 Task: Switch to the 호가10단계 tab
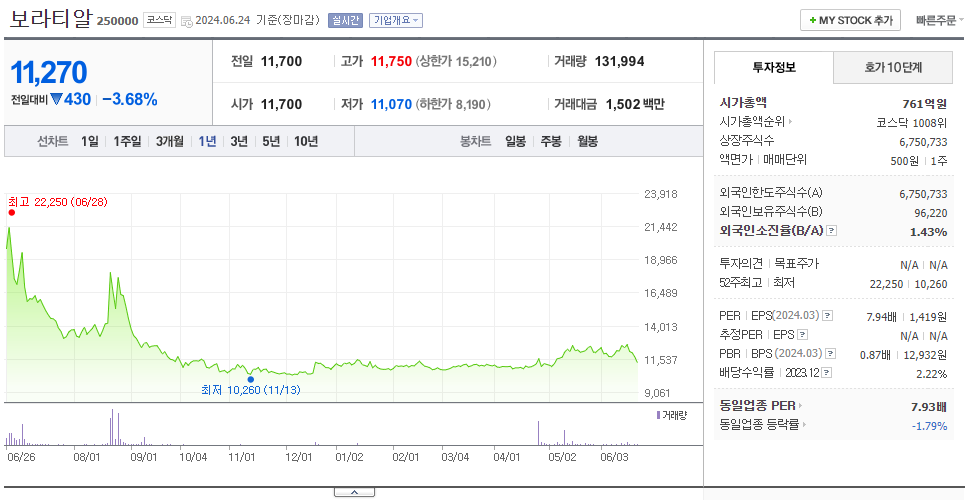[x=893, y=67]
